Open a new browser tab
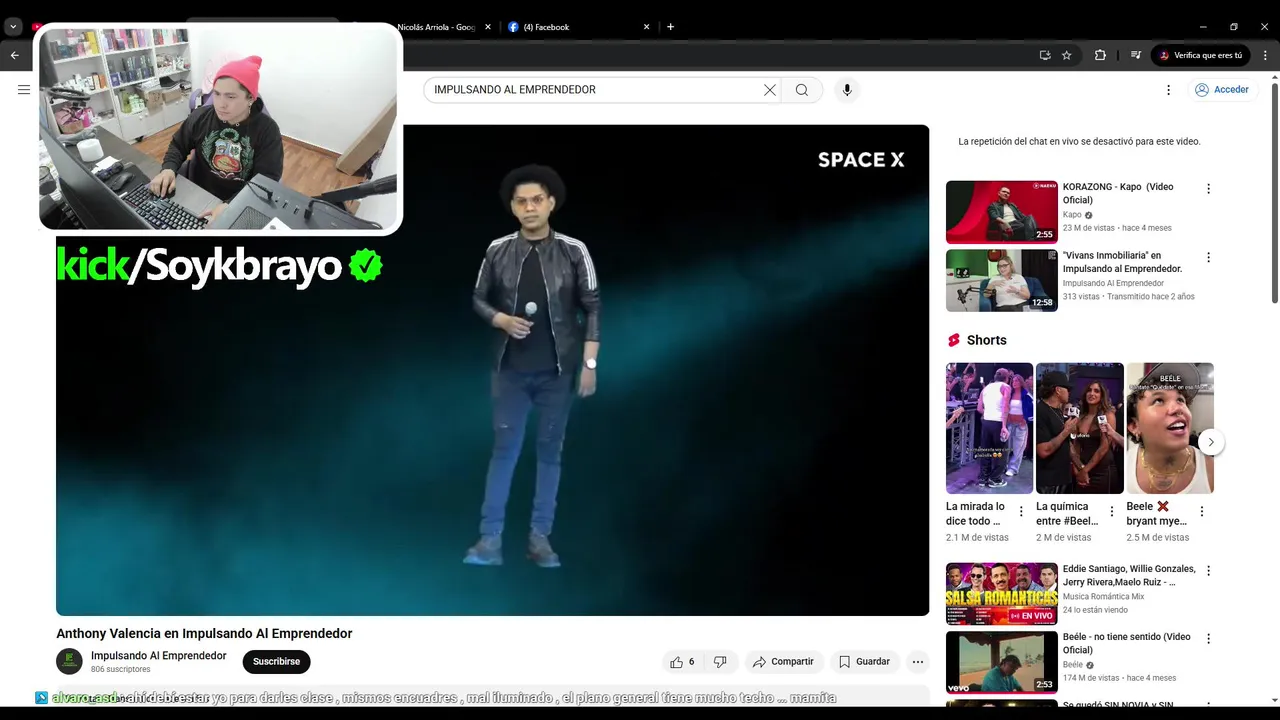 [x=670, y=27]
